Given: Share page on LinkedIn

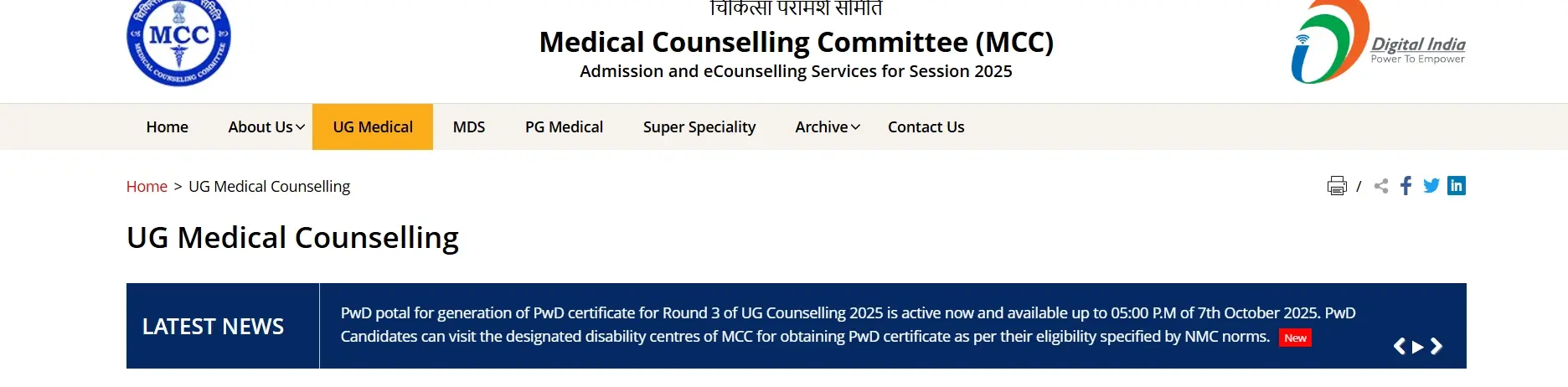Looking at the screenshot, I should 1457,186.
